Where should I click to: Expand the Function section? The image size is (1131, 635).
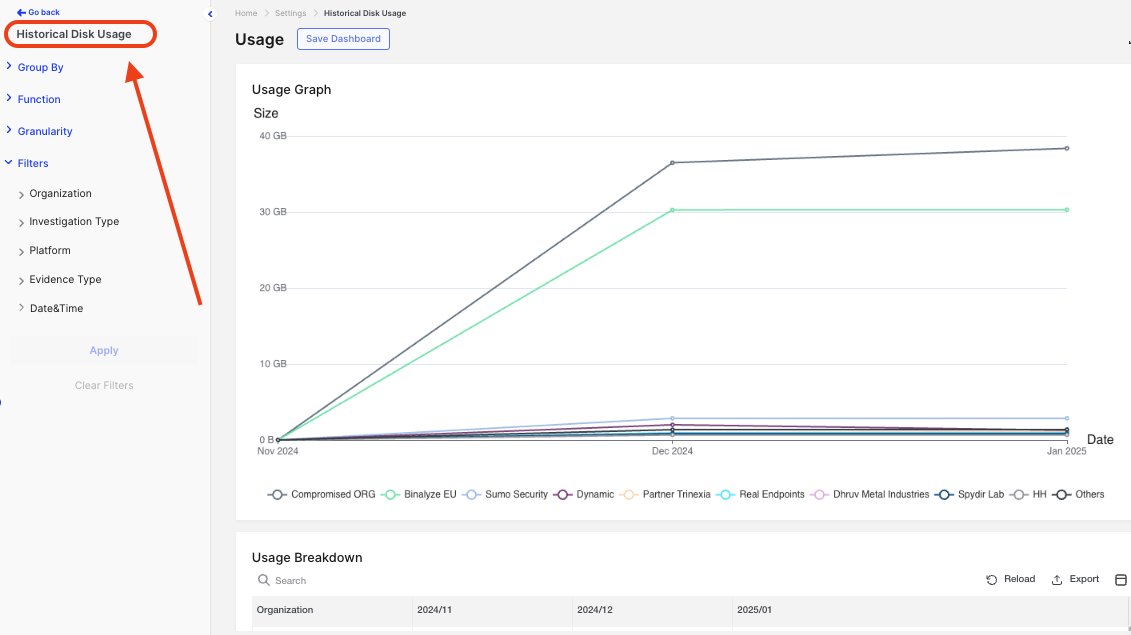click(x=39, y=99)
